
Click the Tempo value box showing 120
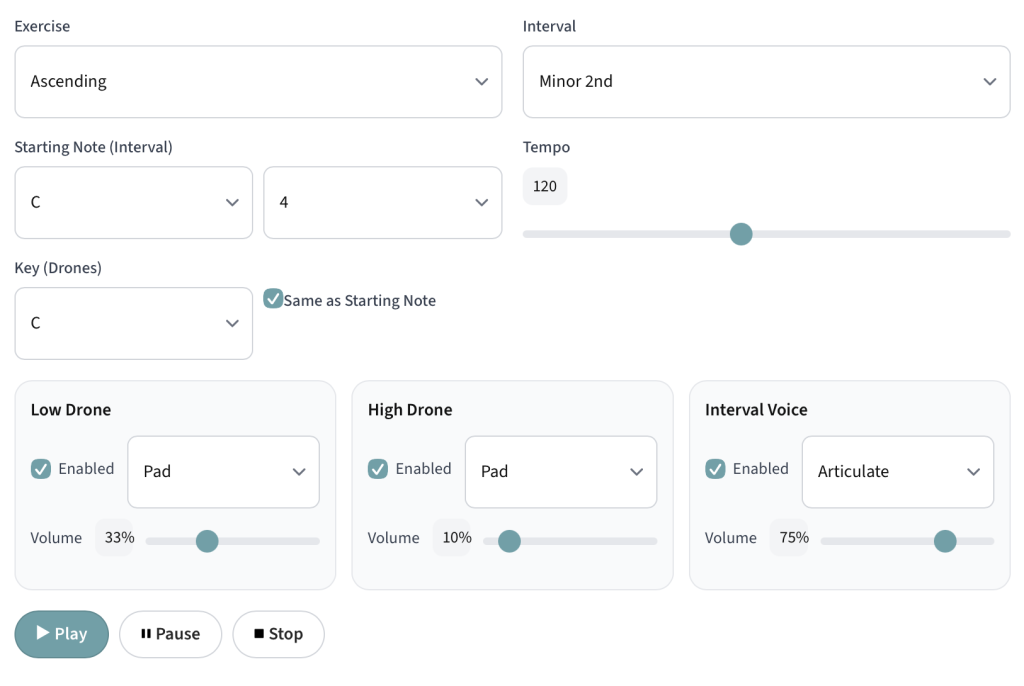tap(545, 187)
